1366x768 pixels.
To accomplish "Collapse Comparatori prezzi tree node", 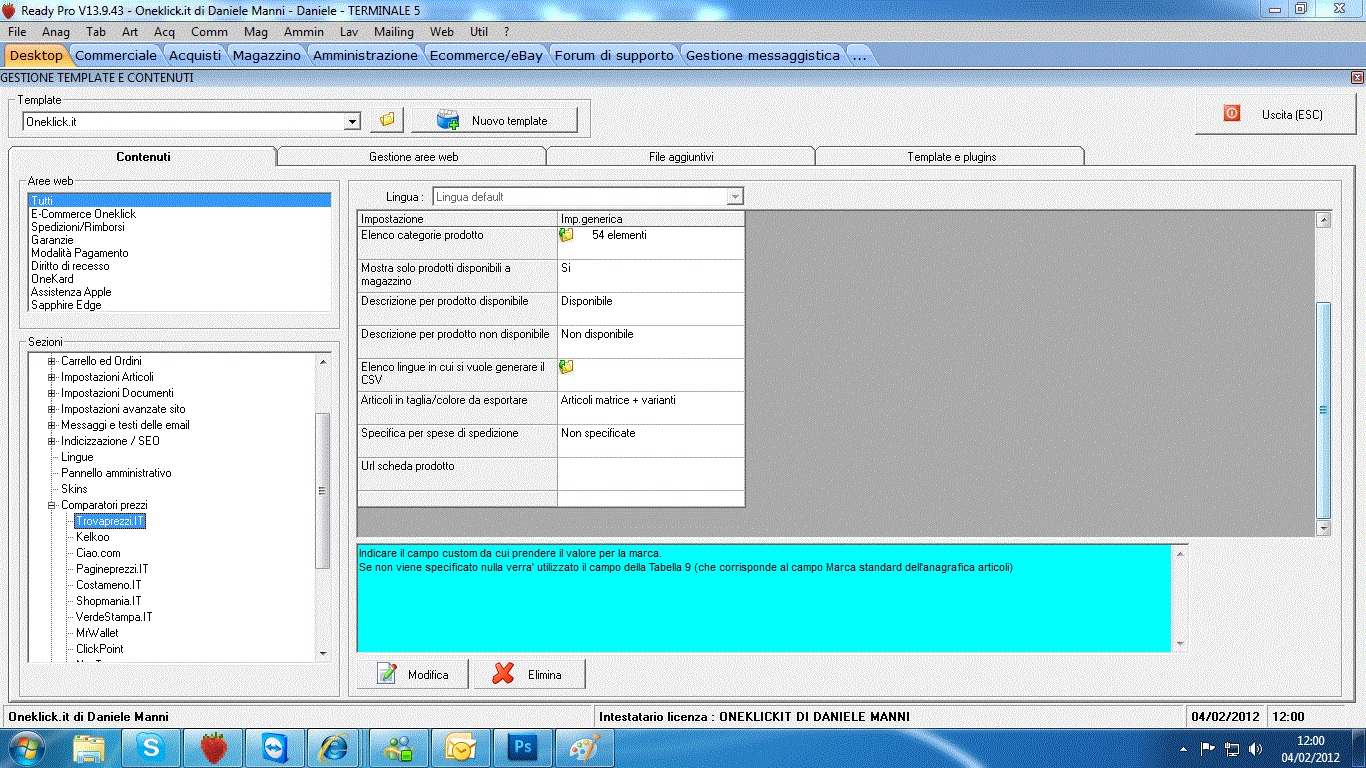I will 52,505.
